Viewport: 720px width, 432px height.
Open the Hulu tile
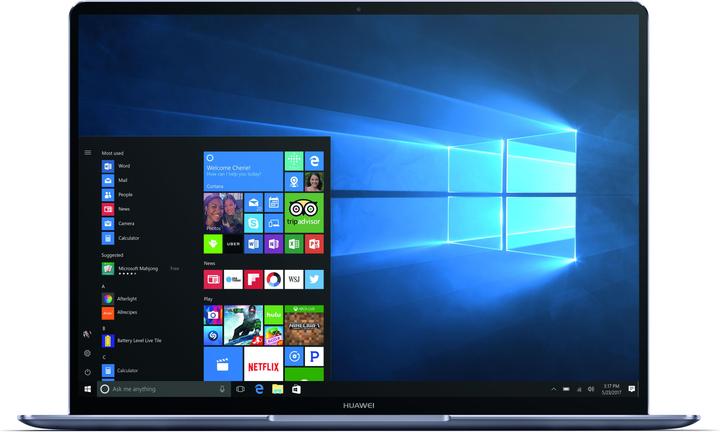[x=274, y=314]
